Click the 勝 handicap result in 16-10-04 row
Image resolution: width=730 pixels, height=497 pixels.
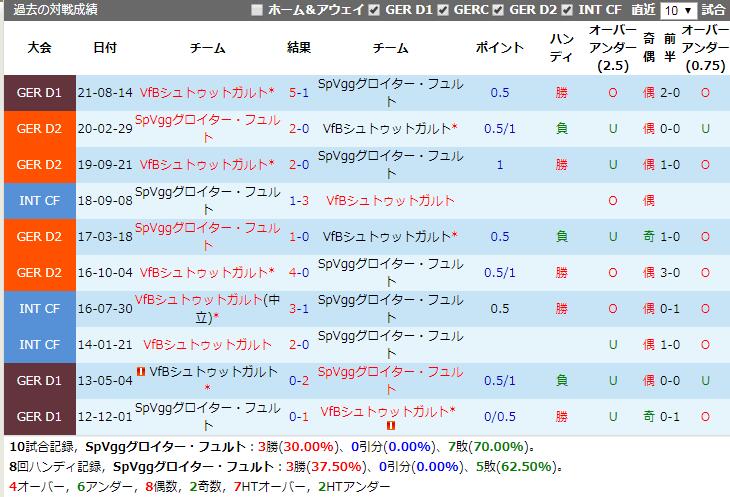pos(561,272)
